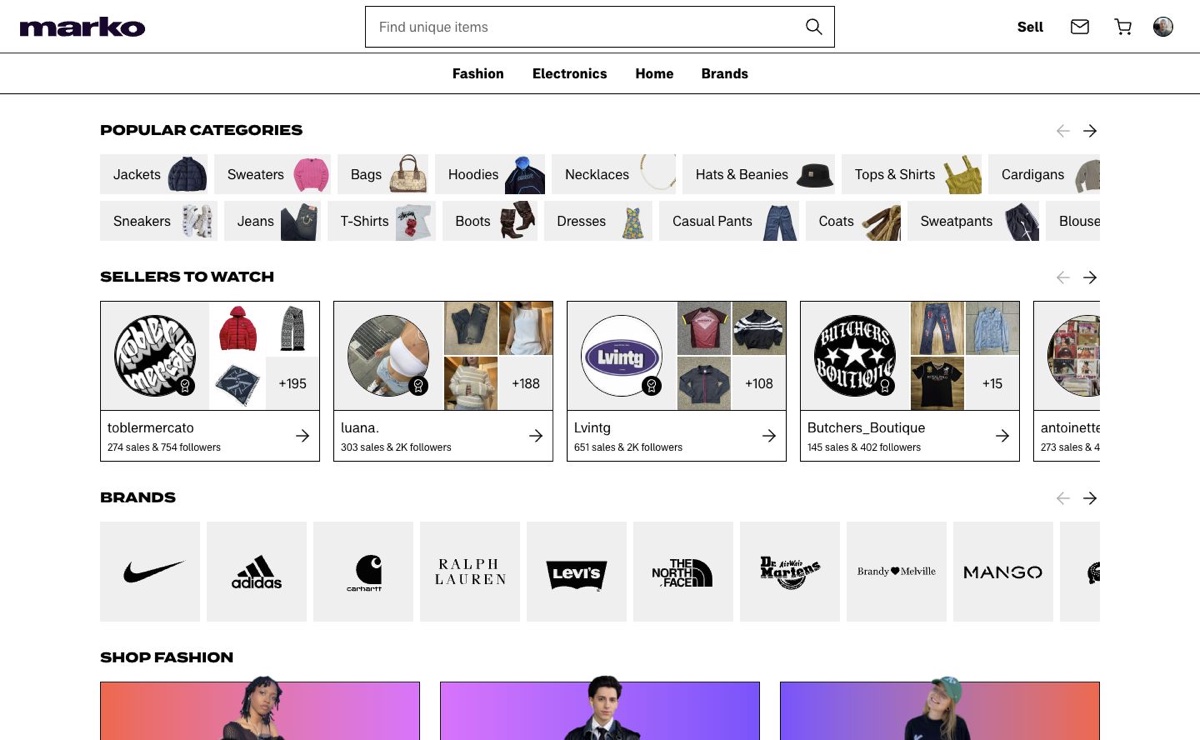
Task: Open toblermercato seller arrow
Action: [302, 436]
